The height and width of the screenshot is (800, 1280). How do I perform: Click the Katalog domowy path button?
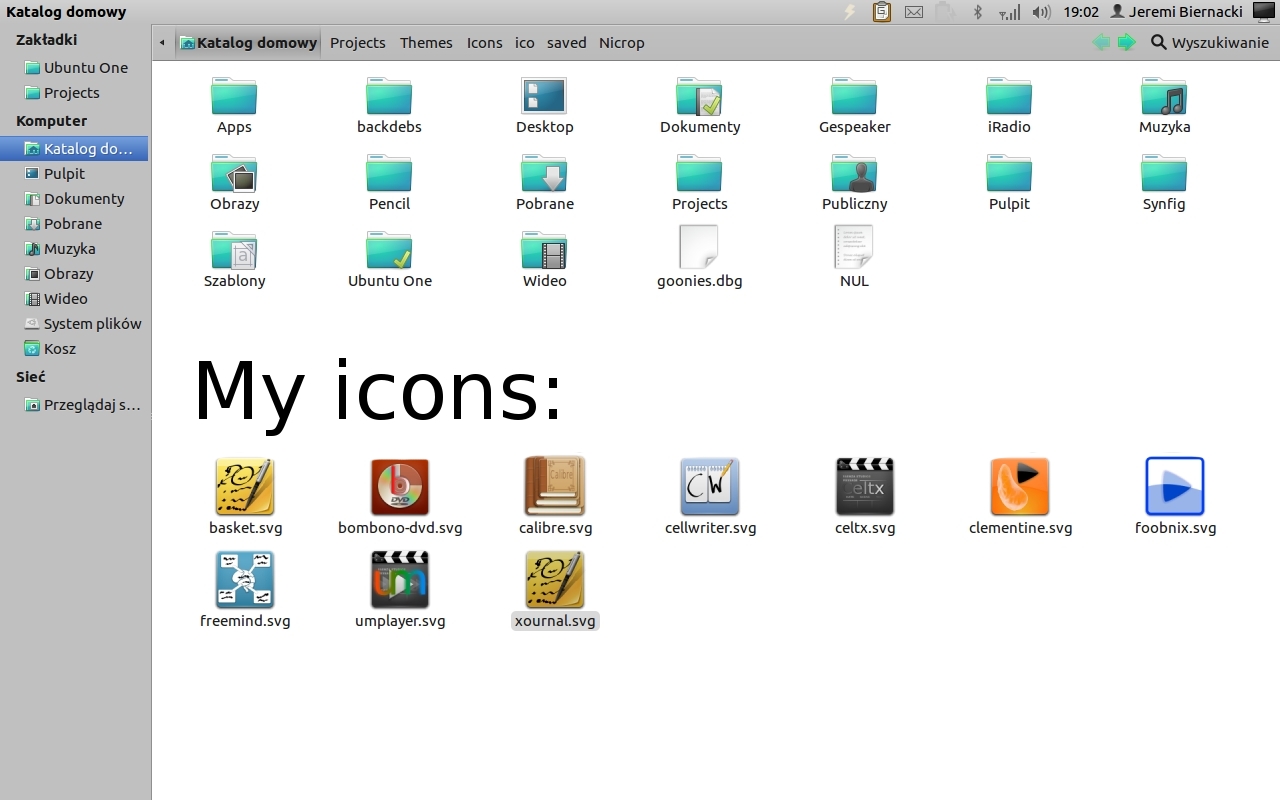(x=248, y=42)
